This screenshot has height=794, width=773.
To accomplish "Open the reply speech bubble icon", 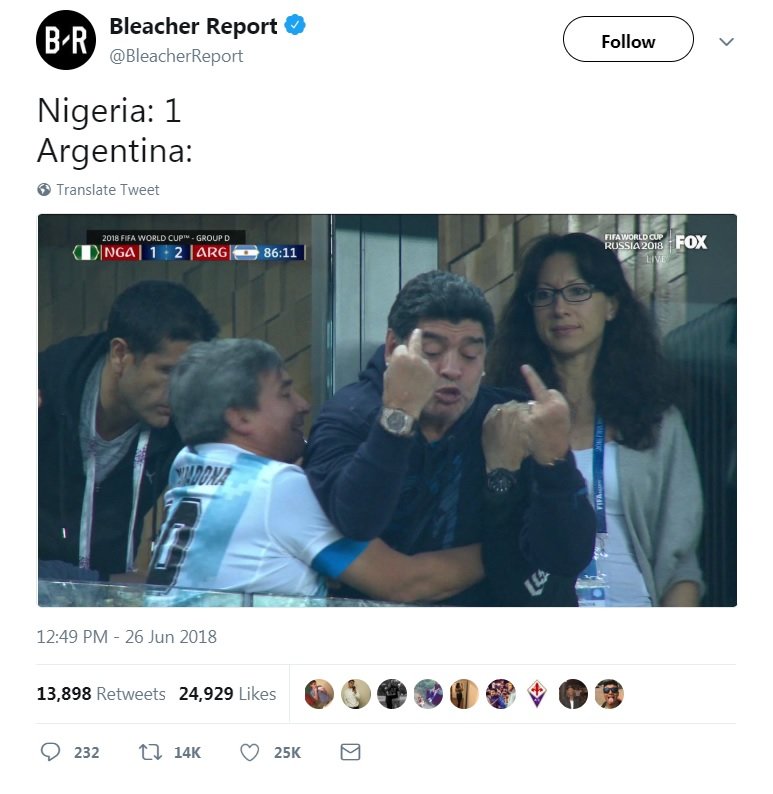I will point(50,752).
